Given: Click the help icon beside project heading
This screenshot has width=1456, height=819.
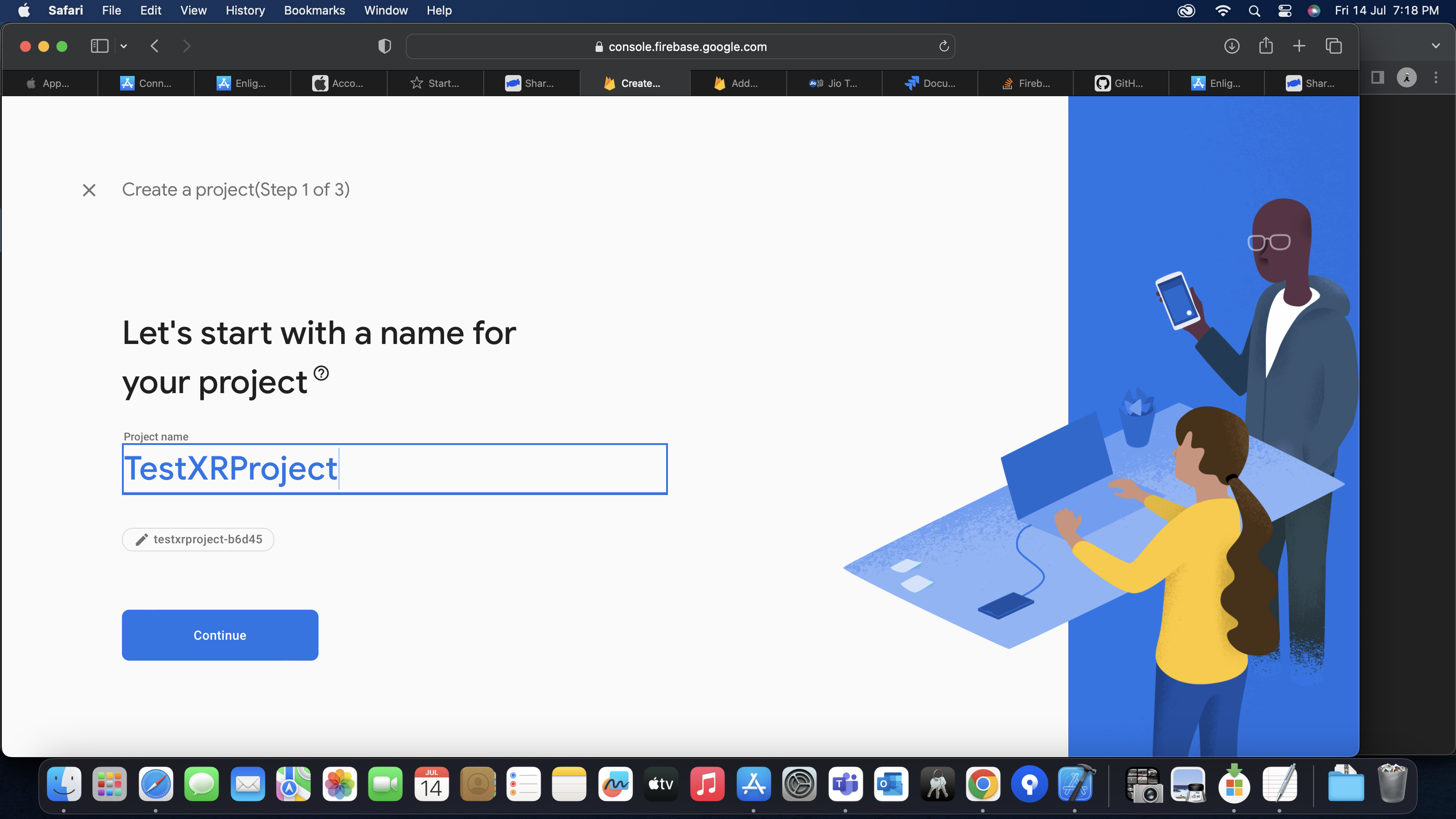Looking at the screenshot, I should (321, 373).
